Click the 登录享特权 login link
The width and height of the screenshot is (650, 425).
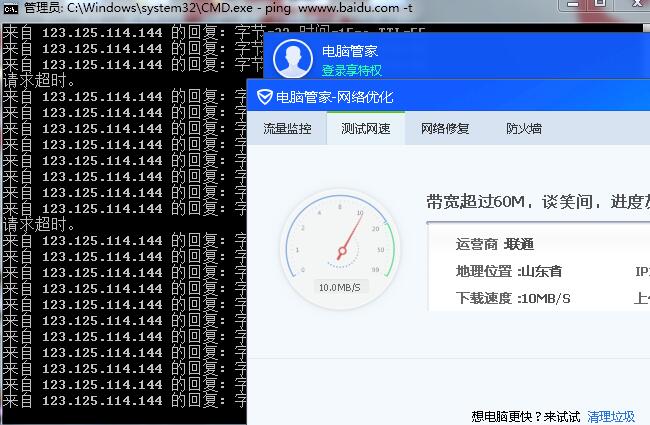click(352, 70)
